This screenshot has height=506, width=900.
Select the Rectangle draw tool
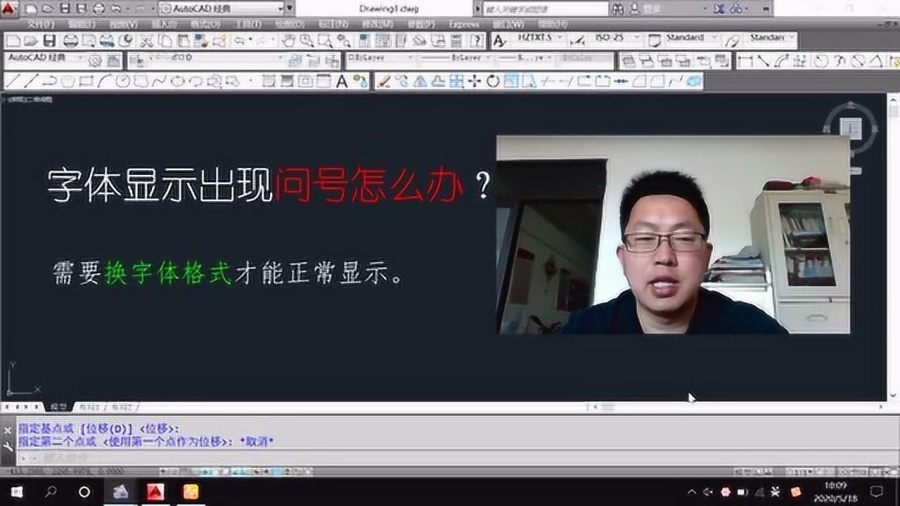86,81
